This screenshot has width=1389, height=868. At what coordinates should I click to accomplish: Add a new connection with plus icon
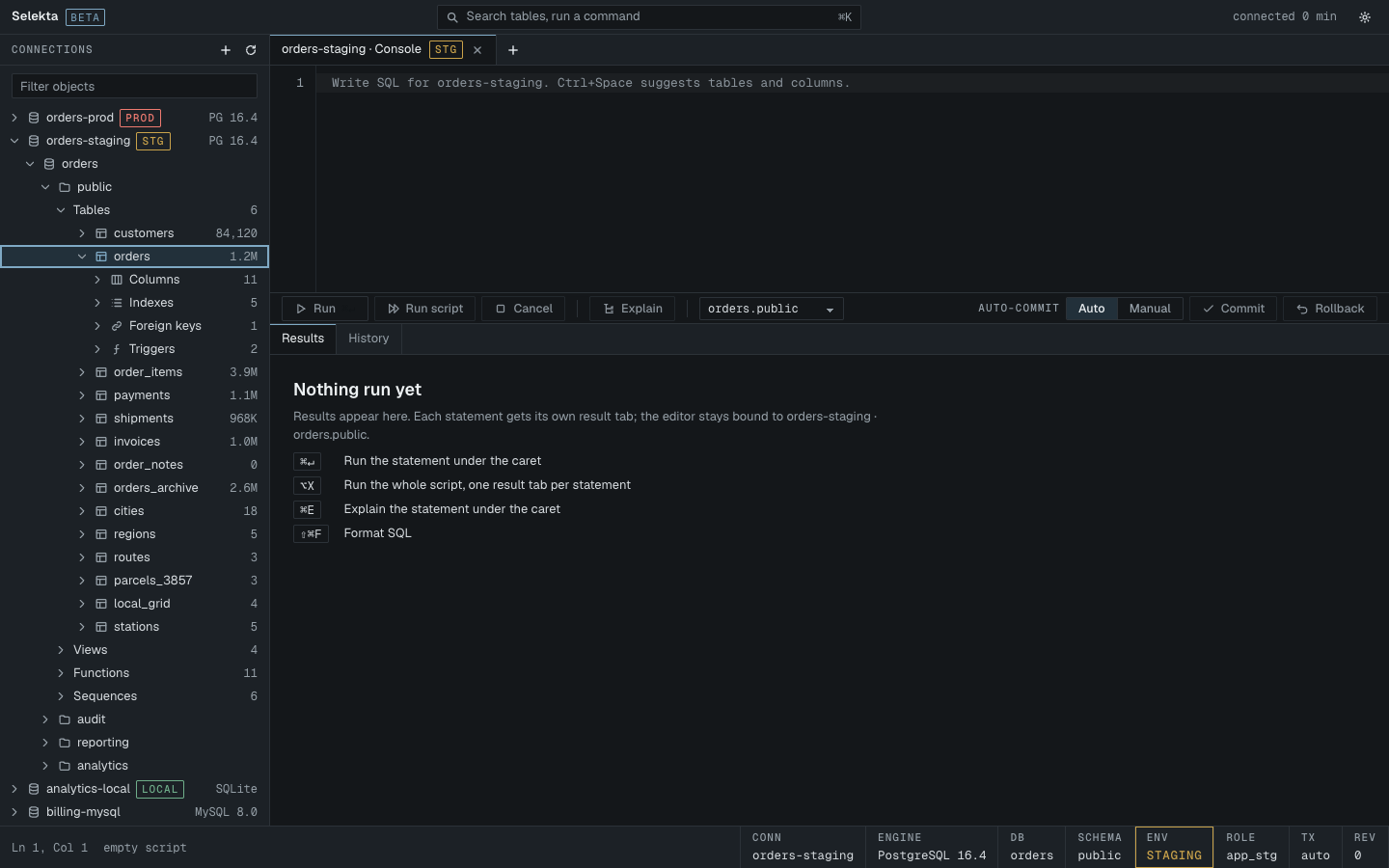226,50
